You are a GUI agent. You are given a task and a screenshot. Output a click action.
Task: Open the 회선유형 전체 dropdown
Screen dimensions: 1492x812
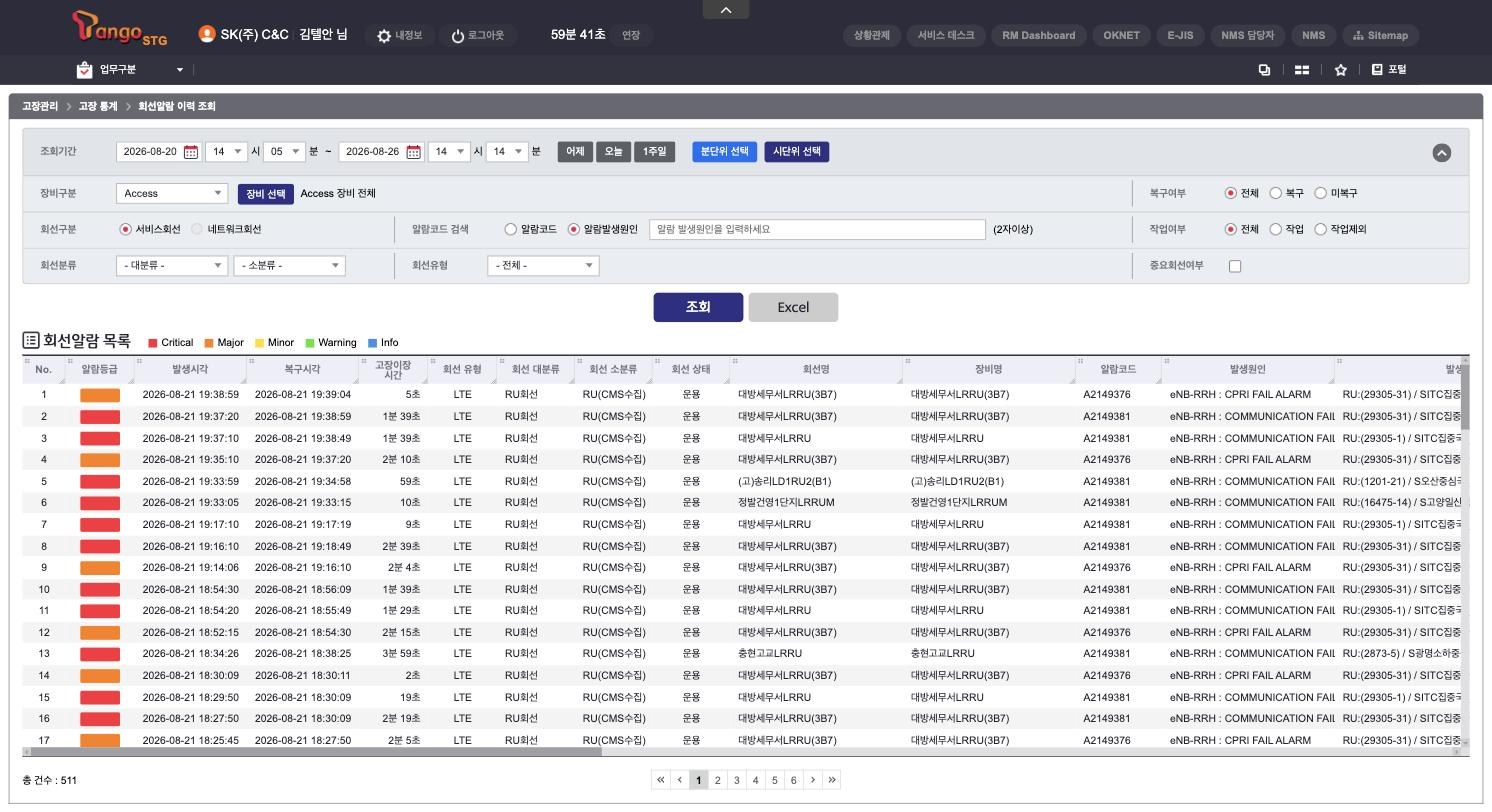pos(543,265)
